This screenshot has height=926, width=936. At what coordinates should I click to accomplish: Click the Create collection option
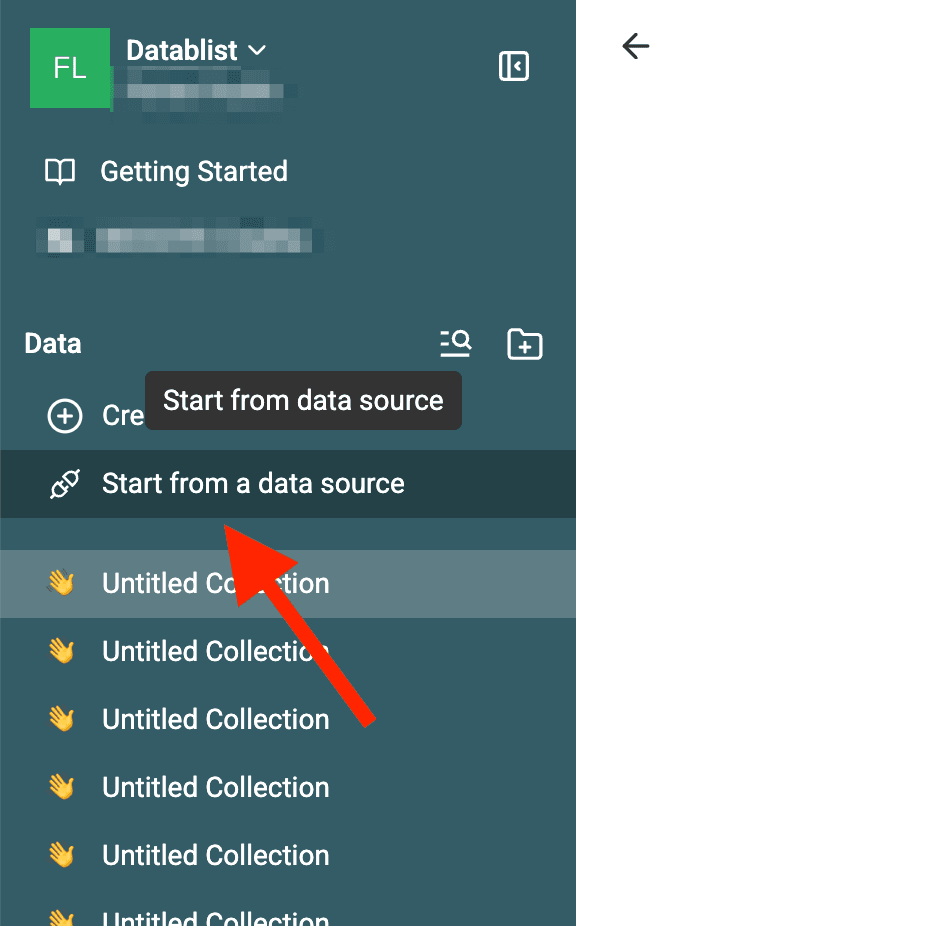[x=120, y=415]
